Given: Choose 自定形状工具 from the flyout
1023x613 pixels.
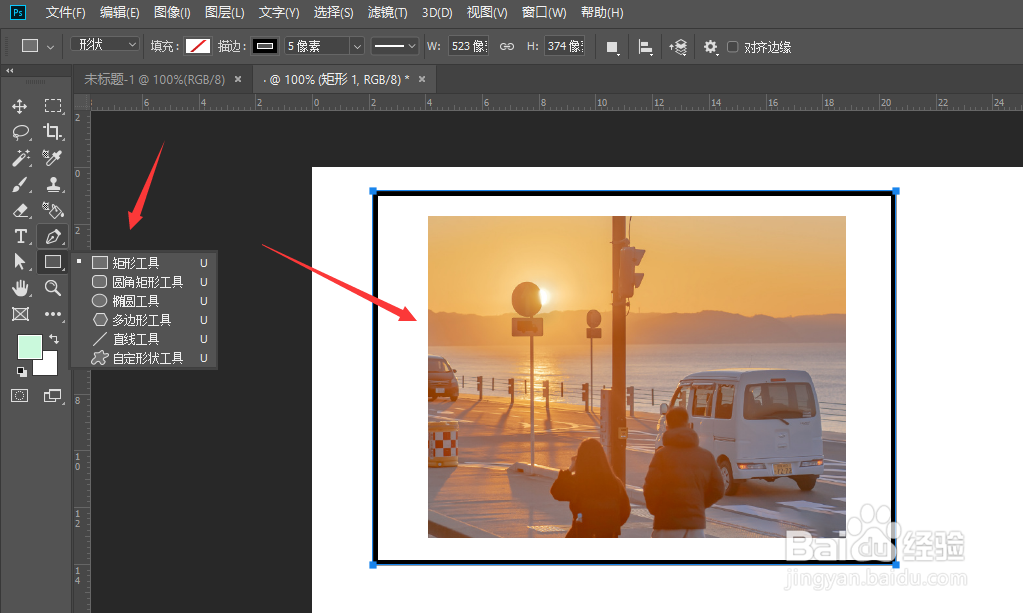Looking at the screenshot, I should 144,358.
